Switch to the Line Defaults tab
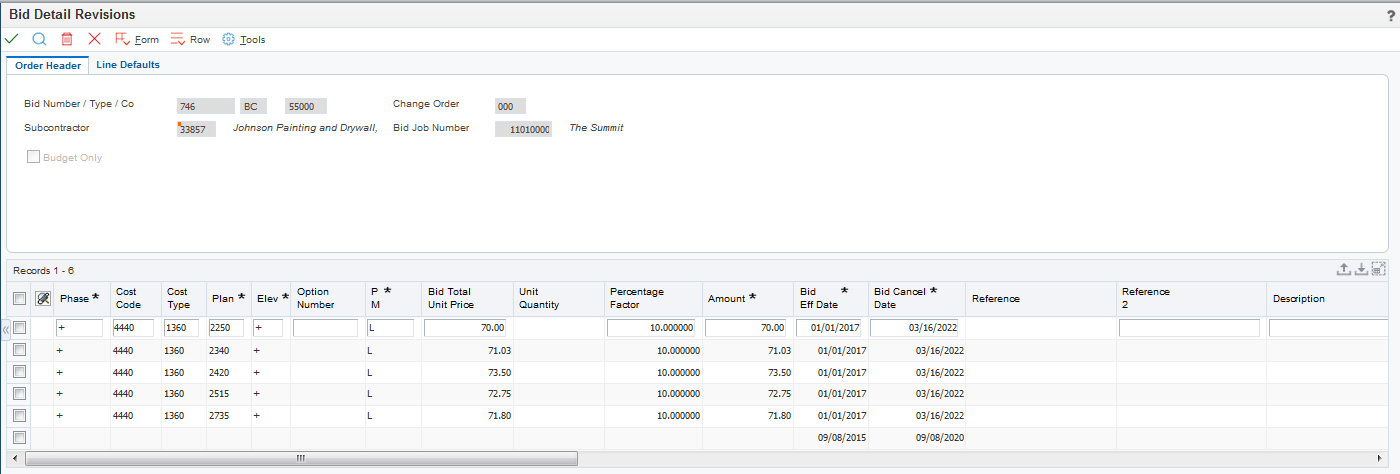1400x474 pixels. point(127,65)
